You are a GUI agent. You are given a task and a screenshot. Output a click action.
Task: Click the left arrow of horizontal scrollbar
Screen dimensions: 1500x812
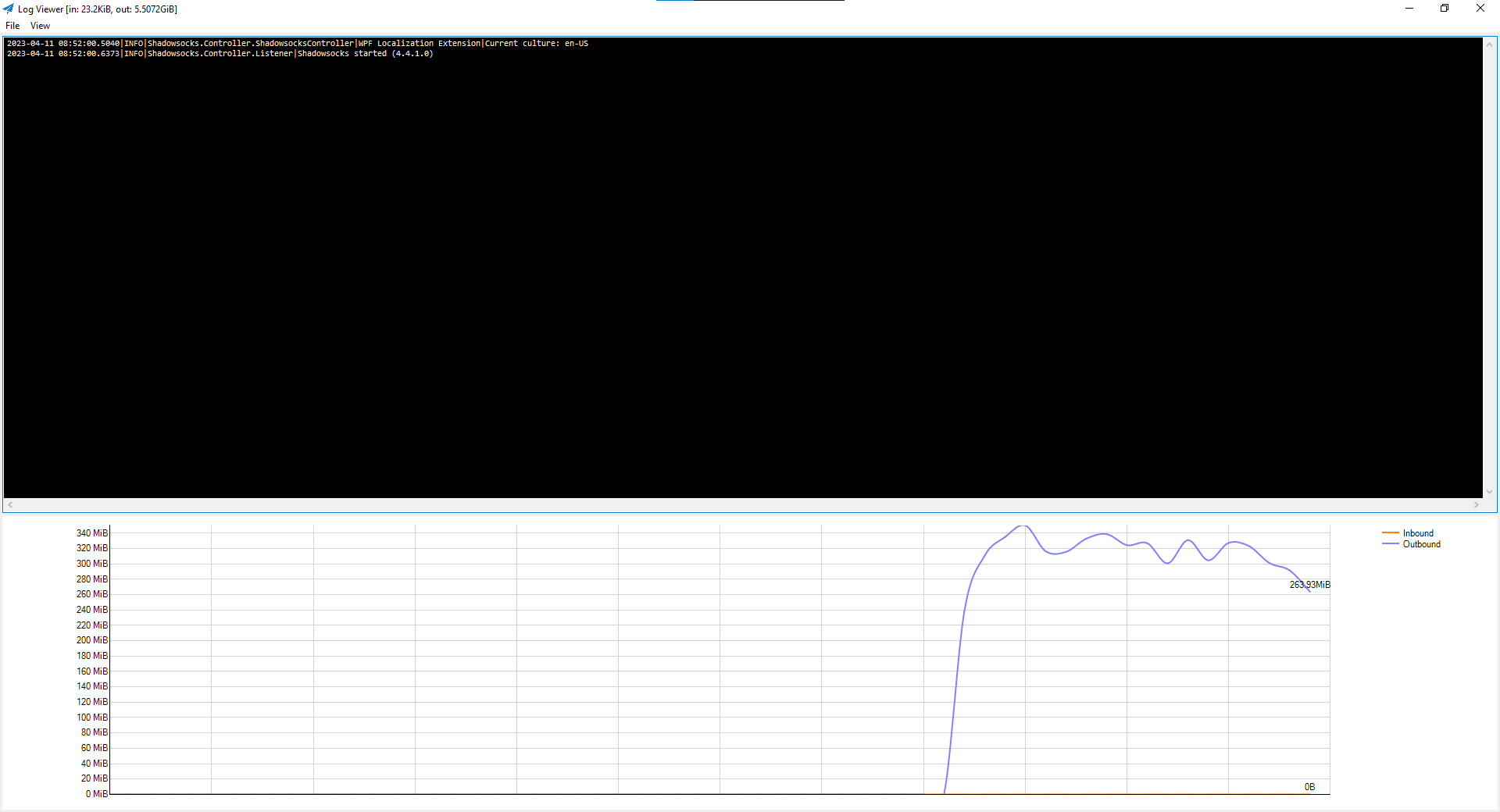click(11, 505)
